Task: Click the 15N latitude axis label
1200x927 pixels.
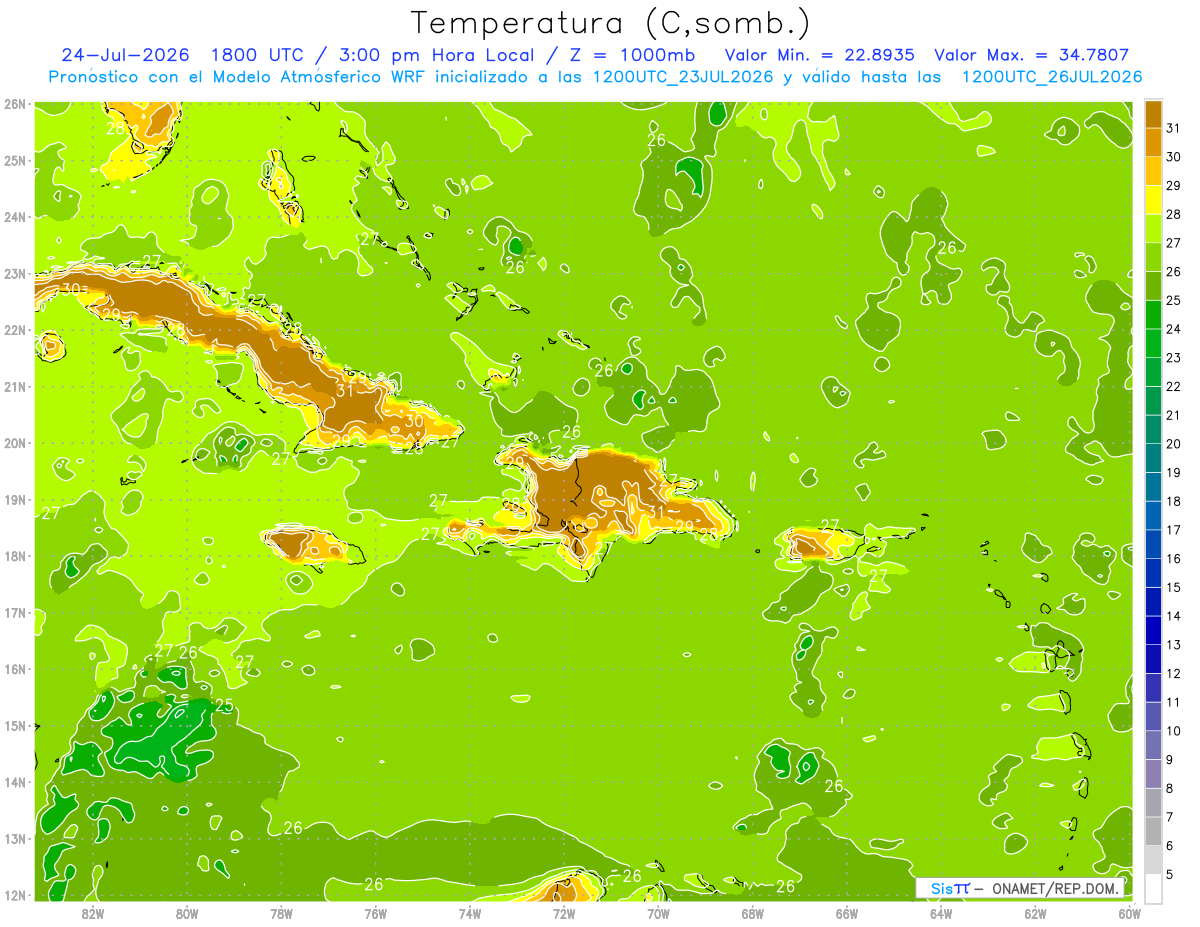Action: (x=16, y=725)
